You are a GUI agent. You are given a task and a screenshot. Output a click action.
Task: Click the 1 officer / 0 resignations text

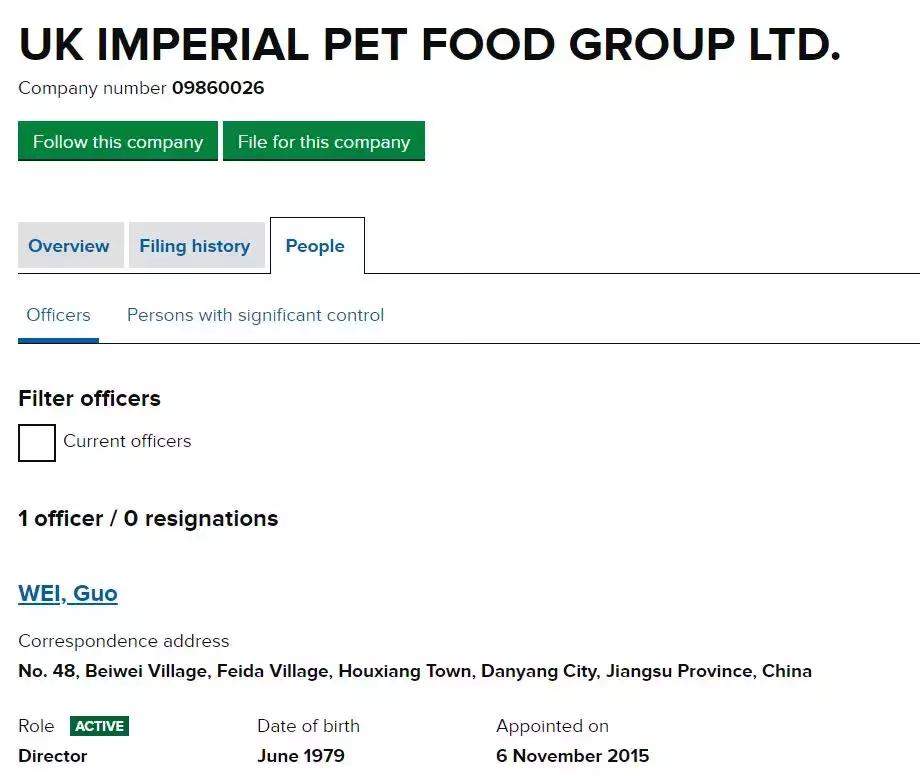pyautogui.click(x=148, y=519)
